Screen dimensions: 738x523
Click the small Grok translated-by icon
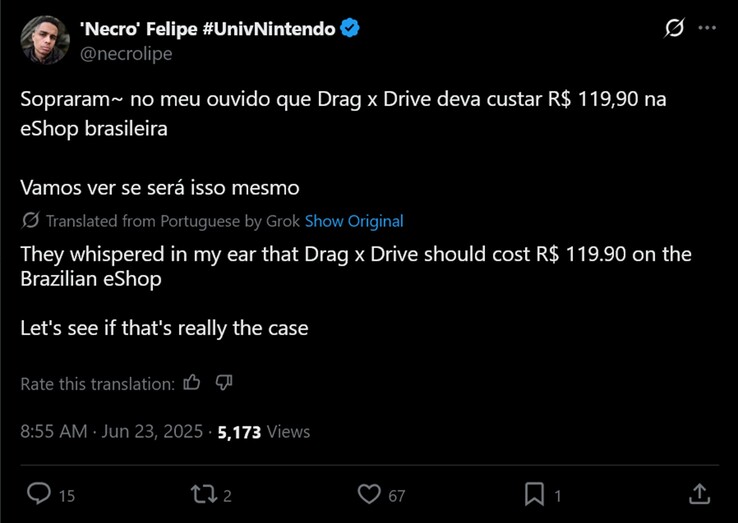click(x=30, y=221)
